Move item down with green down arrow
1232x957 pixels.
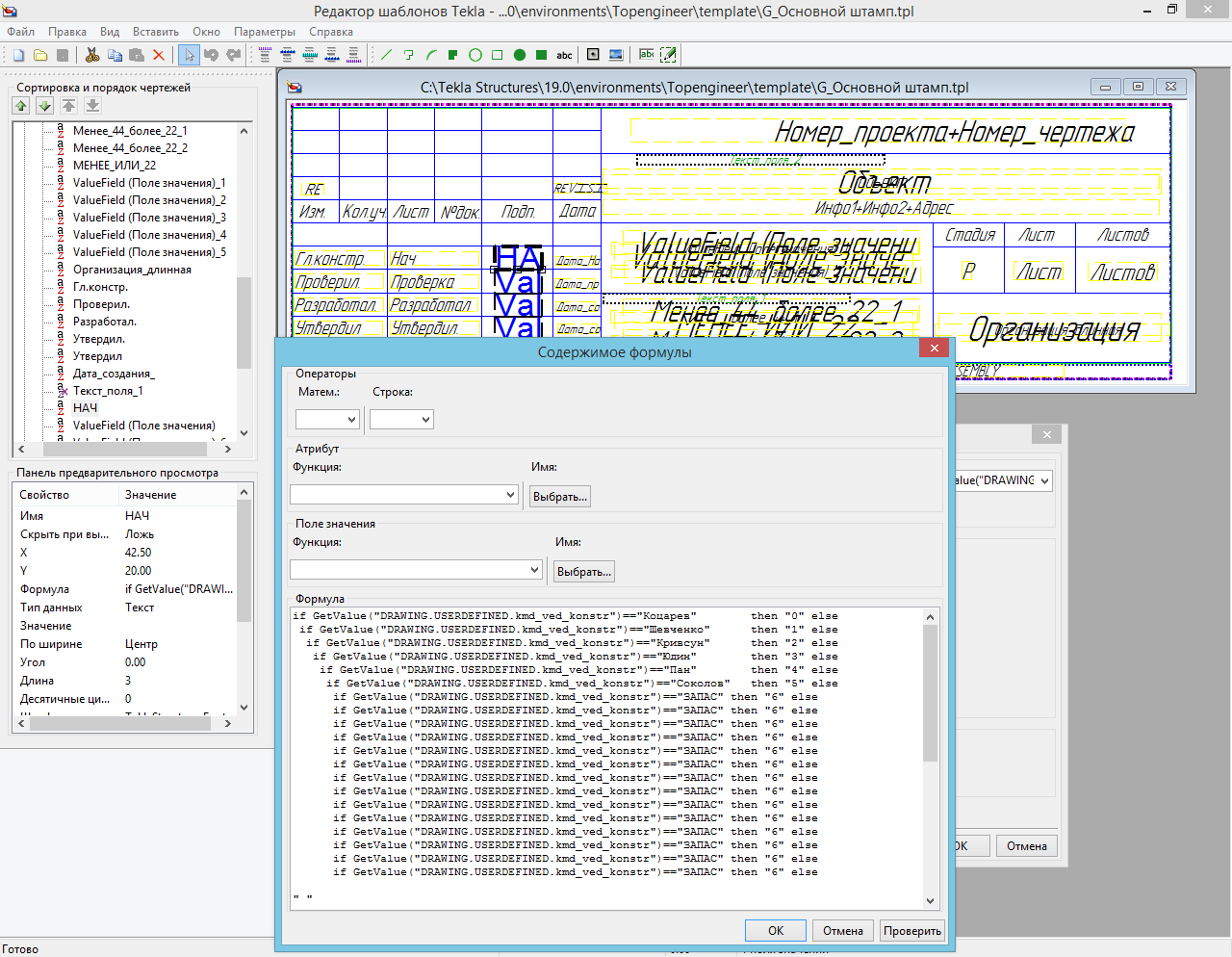[x=44, y=106]
